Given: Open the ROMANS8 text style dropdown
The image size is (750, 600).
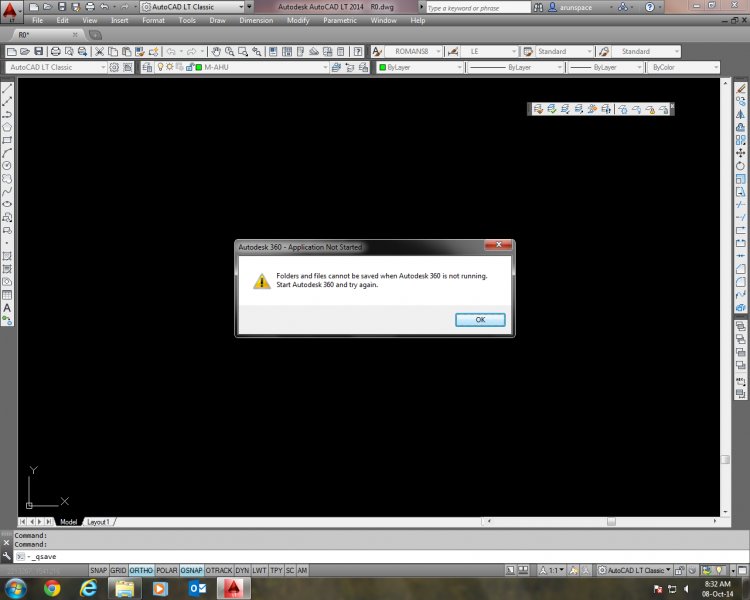Looking at the screenshot, I should coord(438,51).
